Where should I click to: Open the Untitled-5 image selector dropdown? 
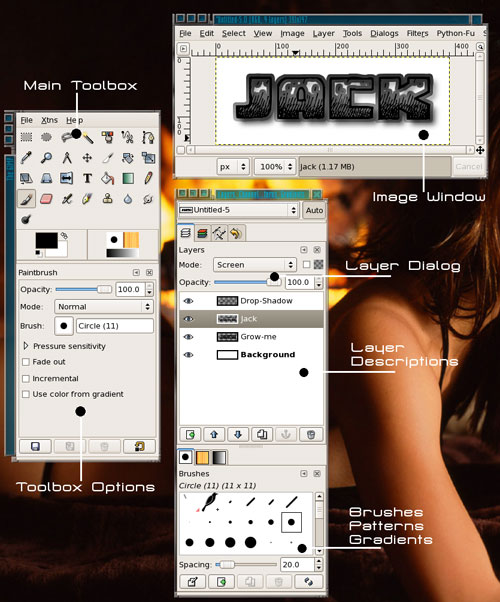(238, 210)
